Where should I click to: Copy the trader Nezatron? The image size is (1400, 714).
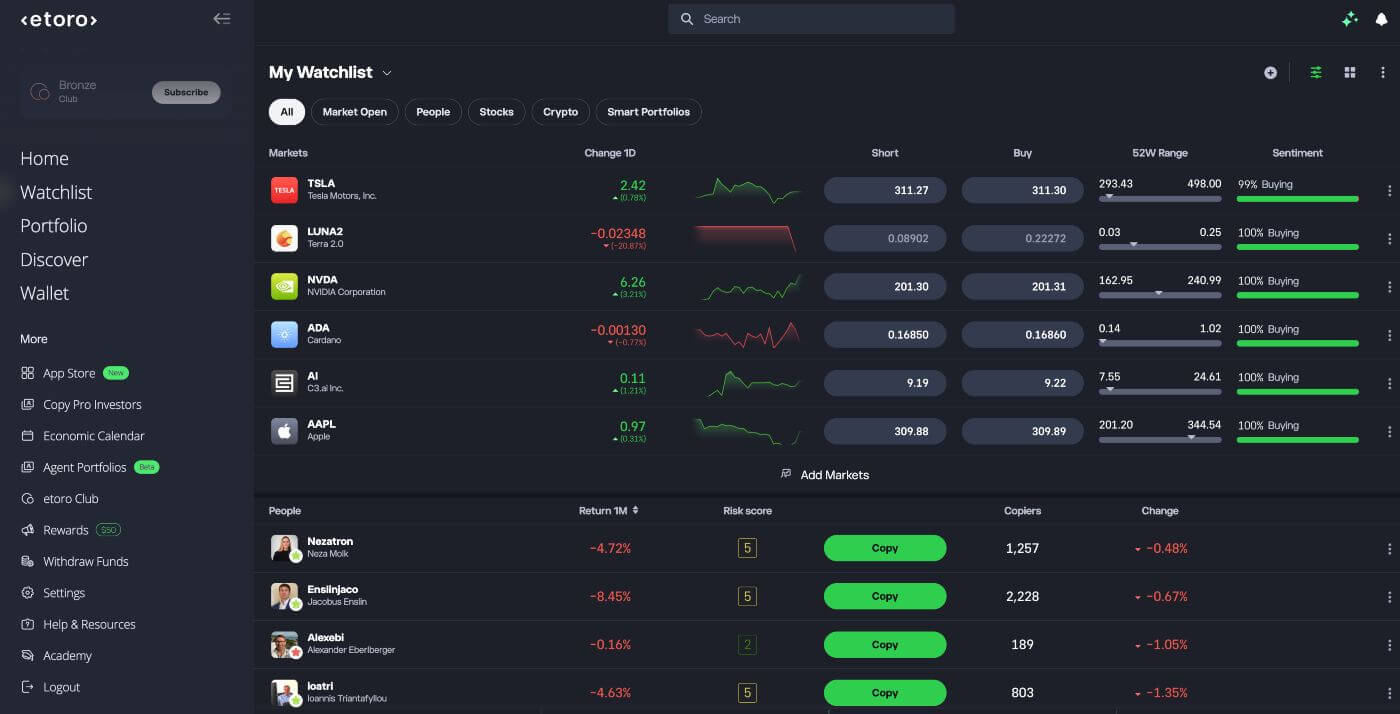pyautogui.click(x=885, y=548)
